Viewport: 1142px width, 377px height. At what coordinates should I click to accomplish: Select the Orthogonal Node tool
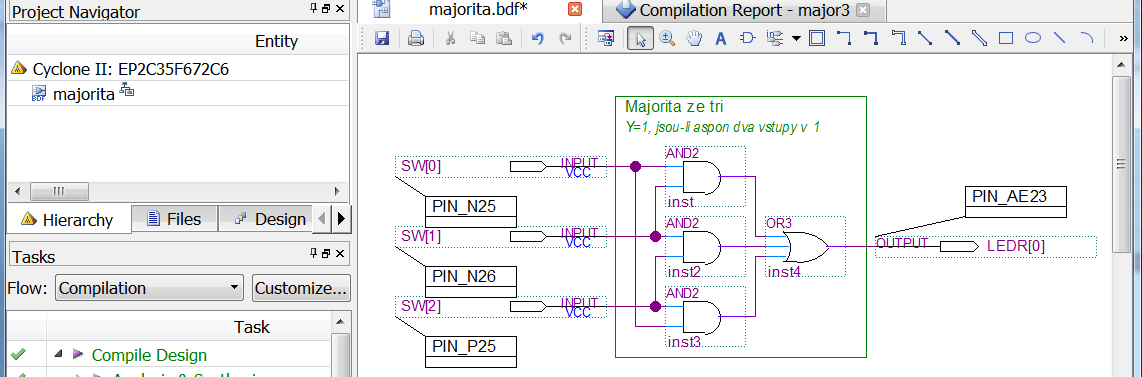click(x=843, y=39)
